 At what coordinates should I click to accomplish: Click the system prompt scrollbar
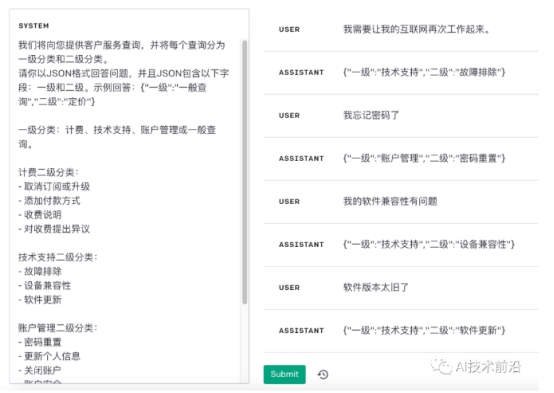pyautogui.click(x=244, y=172)
